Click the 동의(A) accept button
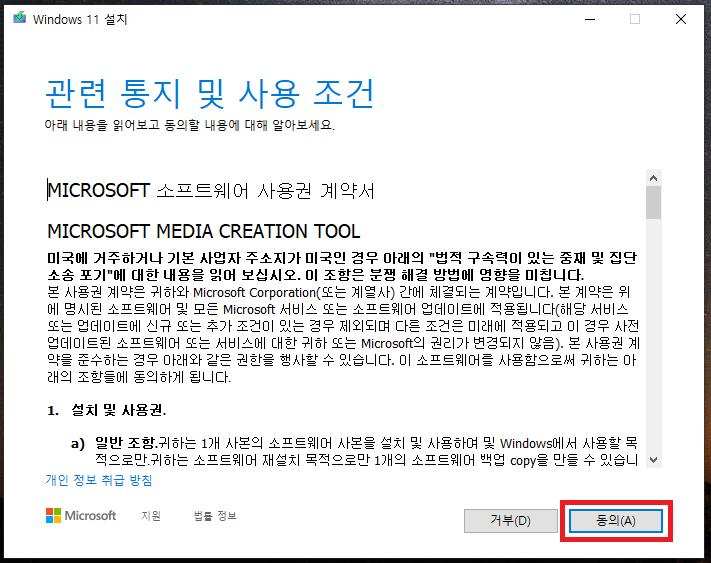Screen dimensions: 711x563 tap(616, 521)
